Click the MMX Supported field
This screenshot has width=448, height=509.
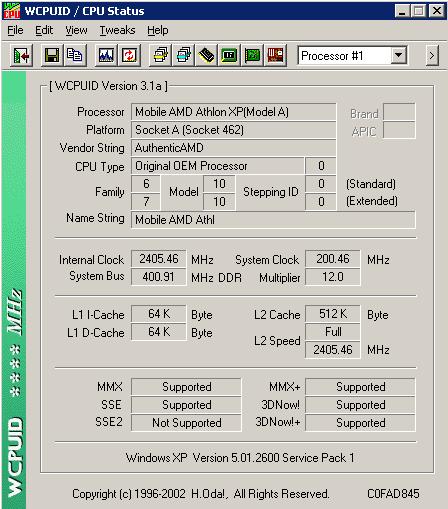click(x=186, y=387)
